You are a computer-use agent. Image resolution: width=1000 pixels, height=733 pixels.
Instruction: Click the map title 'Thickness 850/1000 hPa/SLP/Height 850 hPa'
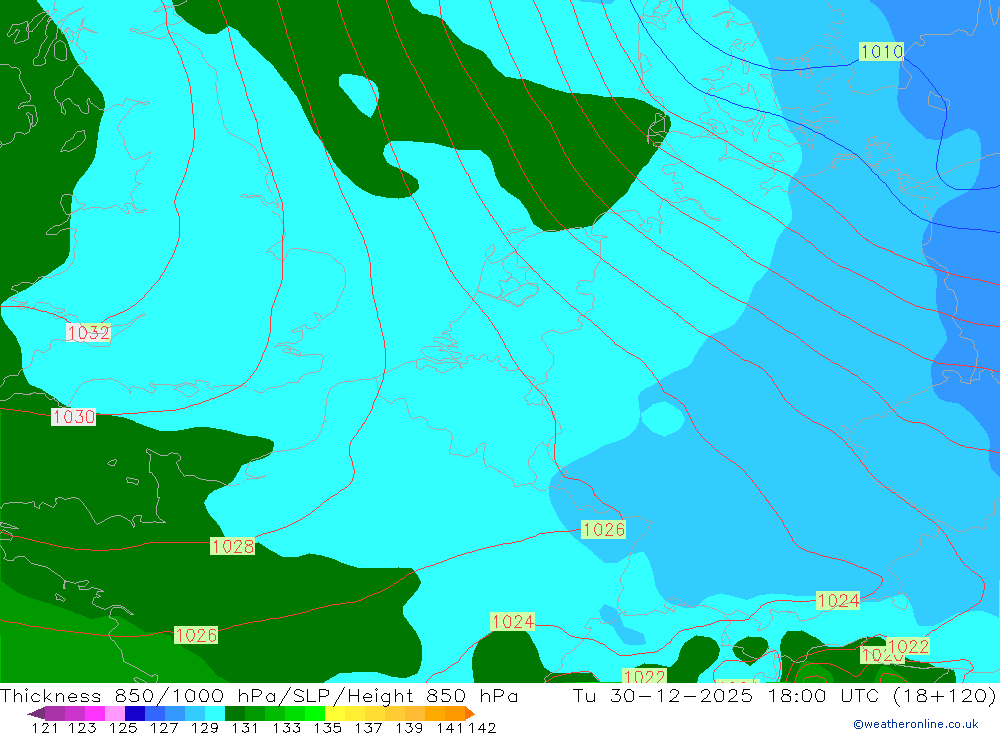click(259, 695)
